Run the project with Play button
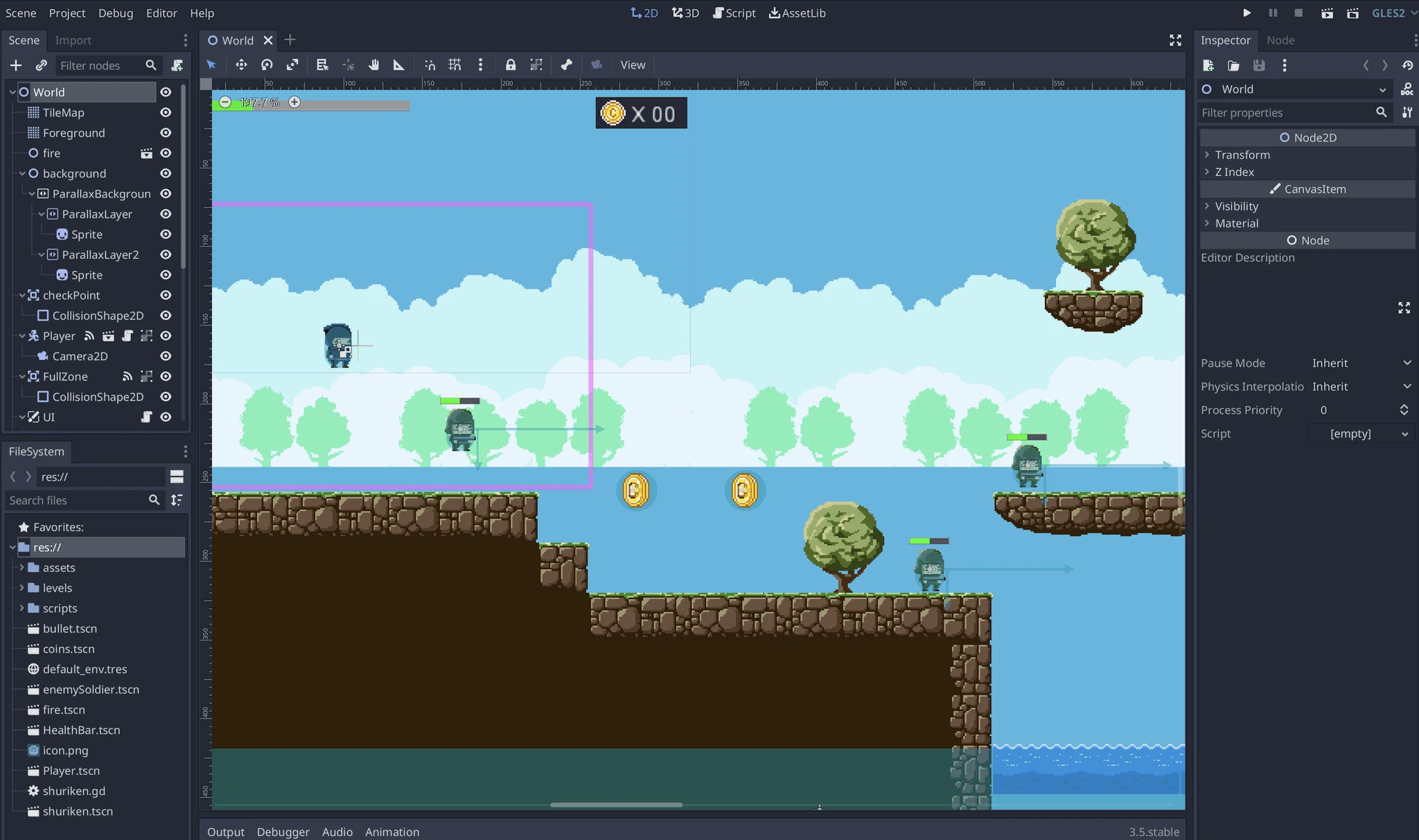The height and width of the screenshot is (840, 1419). click(x=1246, y=13)
